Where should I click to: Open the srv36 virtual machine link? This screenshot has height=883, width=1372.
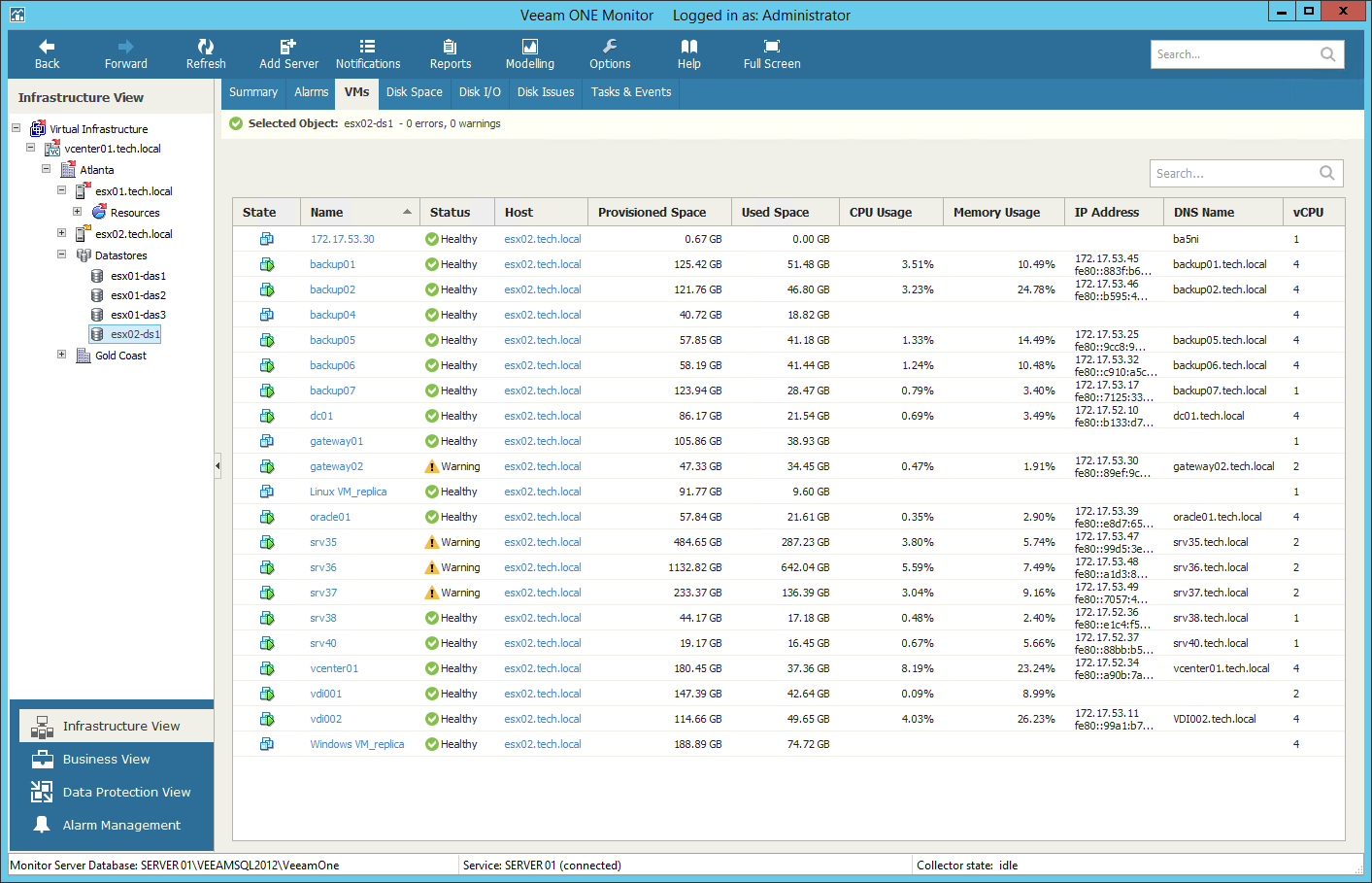323,567
